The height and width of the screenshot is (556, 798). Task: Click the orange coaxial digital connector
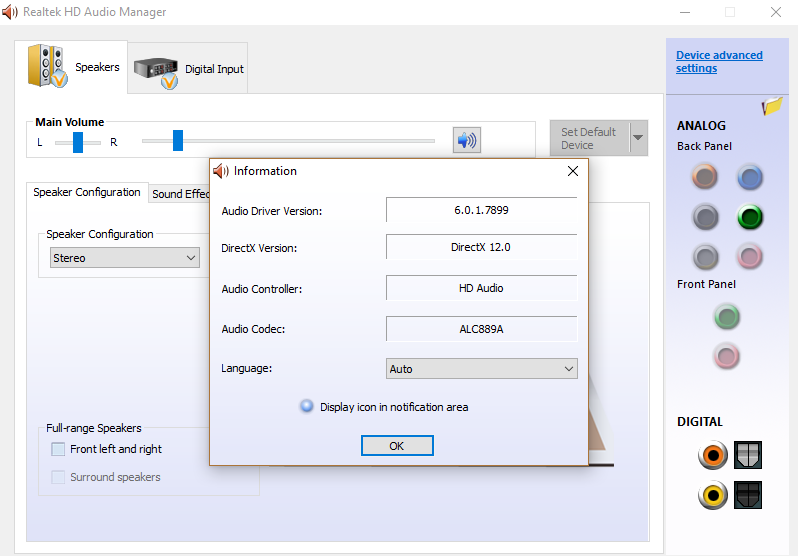point(713,455)
